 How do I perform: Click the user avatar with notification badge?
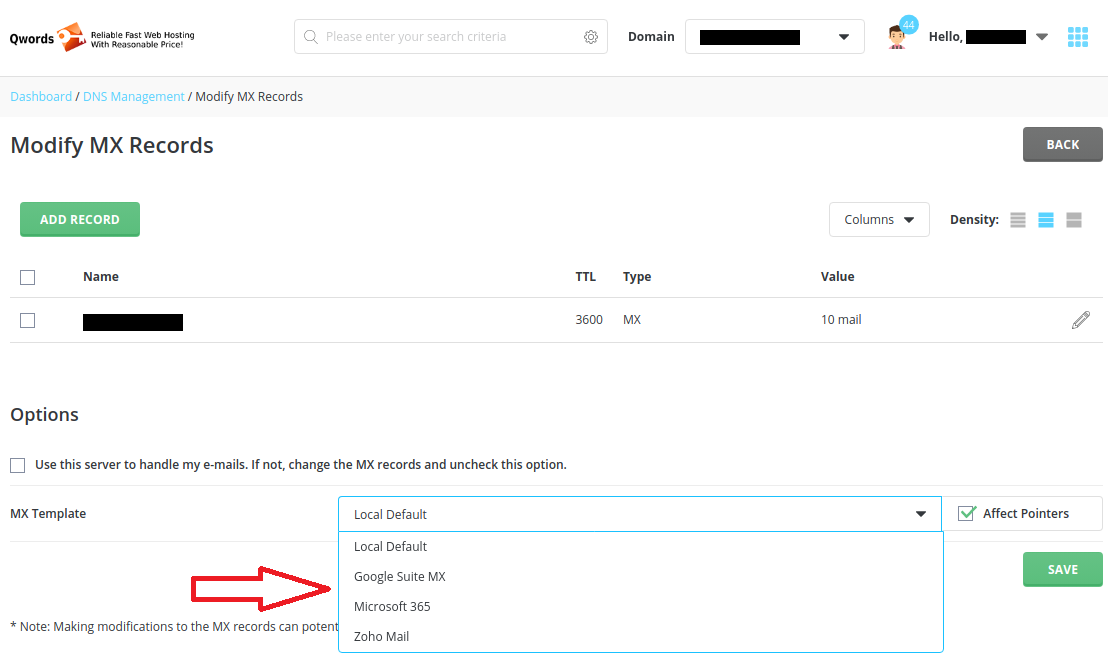pyautogui.click(x=898, y=36)
